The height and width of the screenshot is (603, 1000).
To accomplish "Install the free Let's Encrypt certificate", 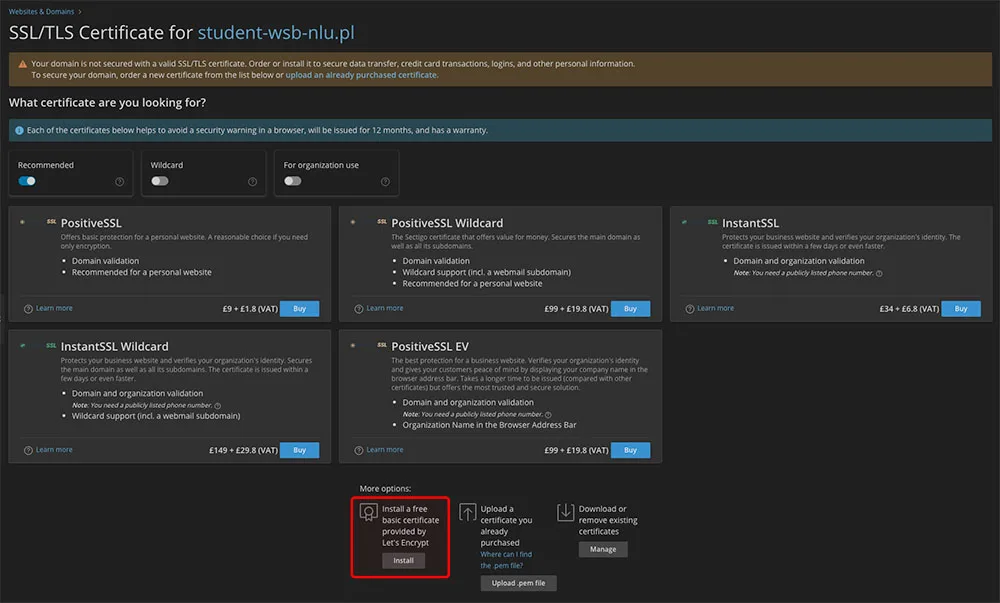I will (403, 561).
